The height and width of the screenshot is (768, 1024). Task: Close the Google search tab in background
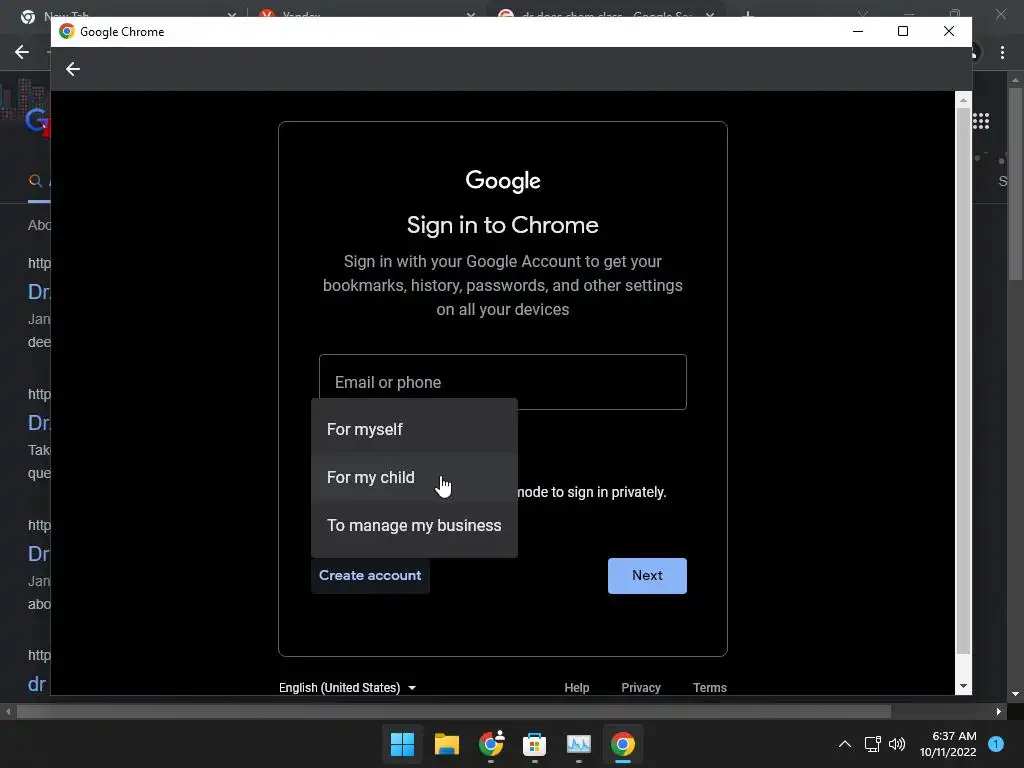pos(710,14)
